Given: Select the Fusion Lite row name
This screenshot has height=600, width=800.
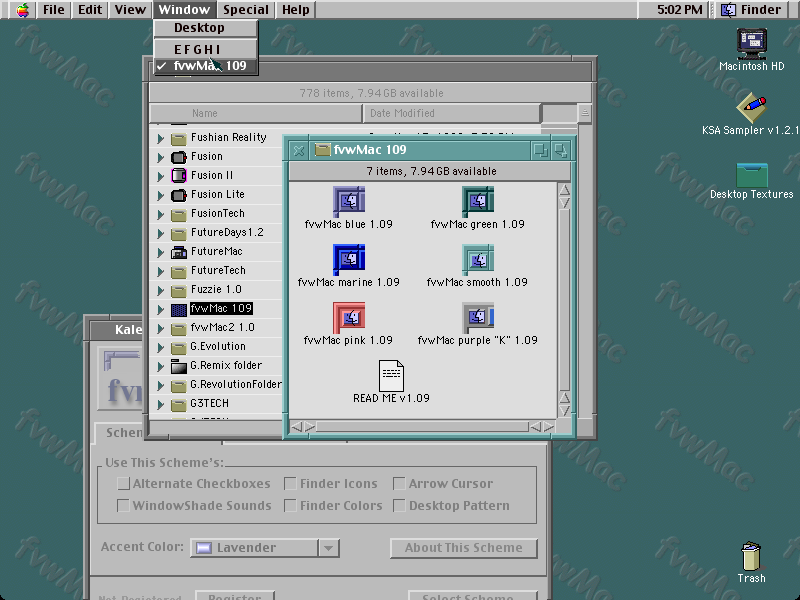Looking at the screenshot, I should (218, 194).
